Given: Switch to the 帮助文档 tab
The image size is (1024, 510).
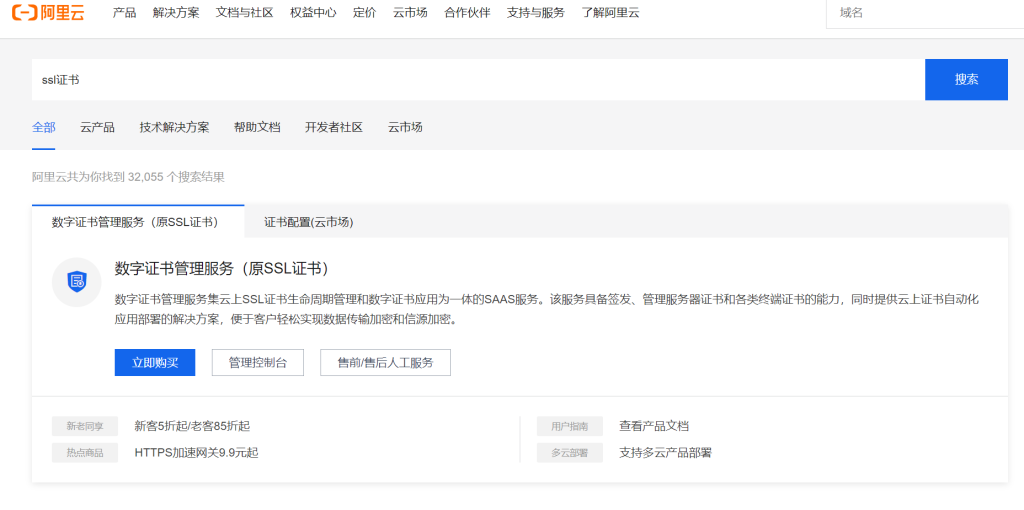Looking at the screenshot, I should pyautogui.click(x=257, y=127).
